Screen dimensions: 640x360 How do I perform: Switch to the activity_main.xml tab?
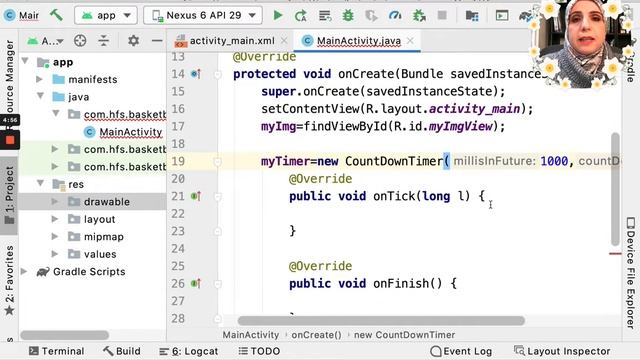point(232,40)
